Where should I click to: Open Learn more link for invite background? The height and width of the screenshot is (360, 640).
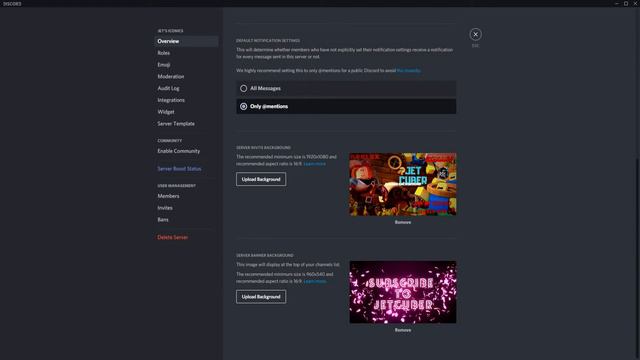[x=315, y=164]
